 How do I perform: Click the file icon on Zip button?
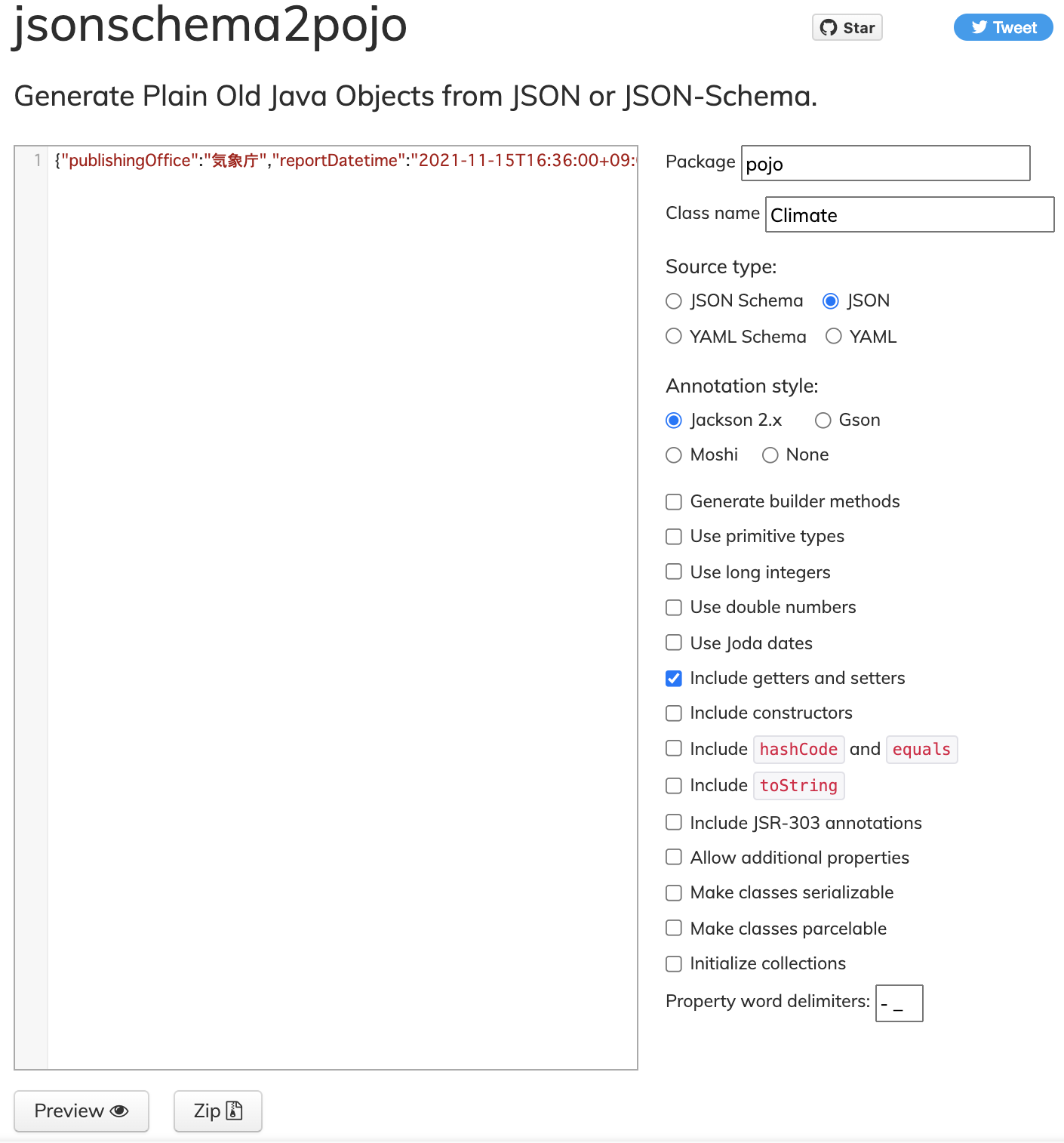pos(235,1111)
